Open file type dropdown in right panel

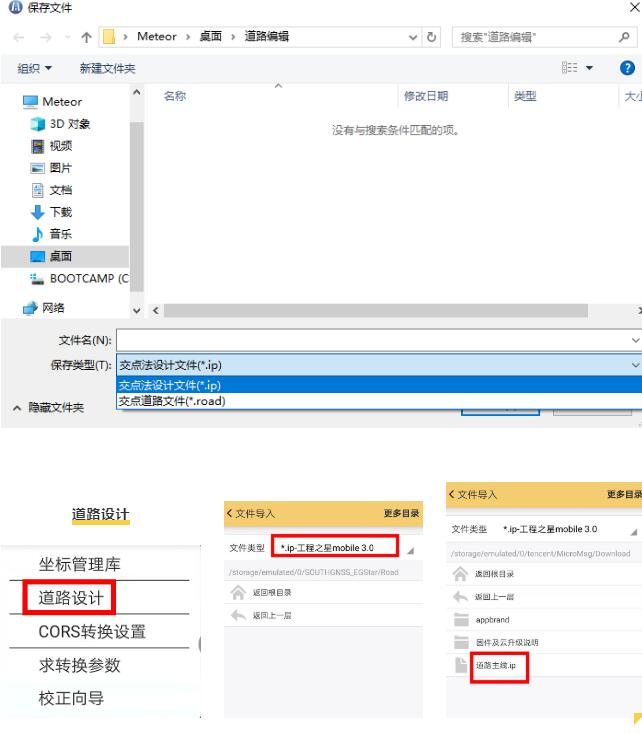click(634, 532)
